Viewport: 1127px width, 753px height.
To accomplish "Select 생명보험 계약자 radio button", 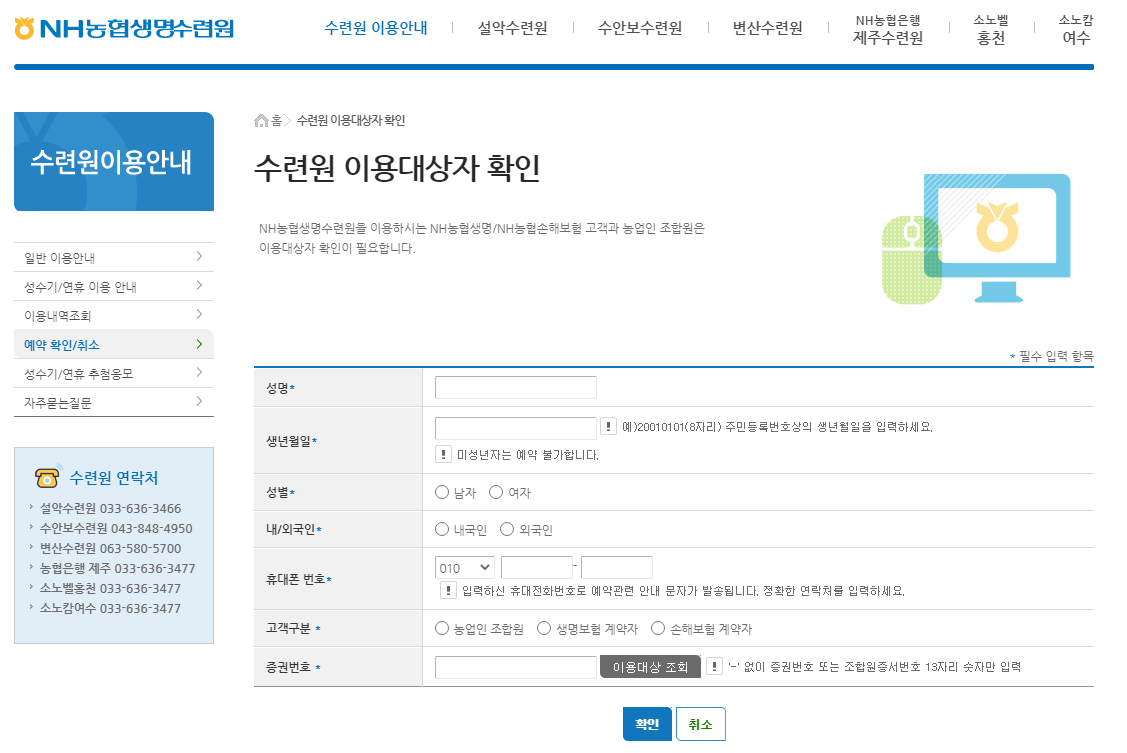I will [544, 629].
